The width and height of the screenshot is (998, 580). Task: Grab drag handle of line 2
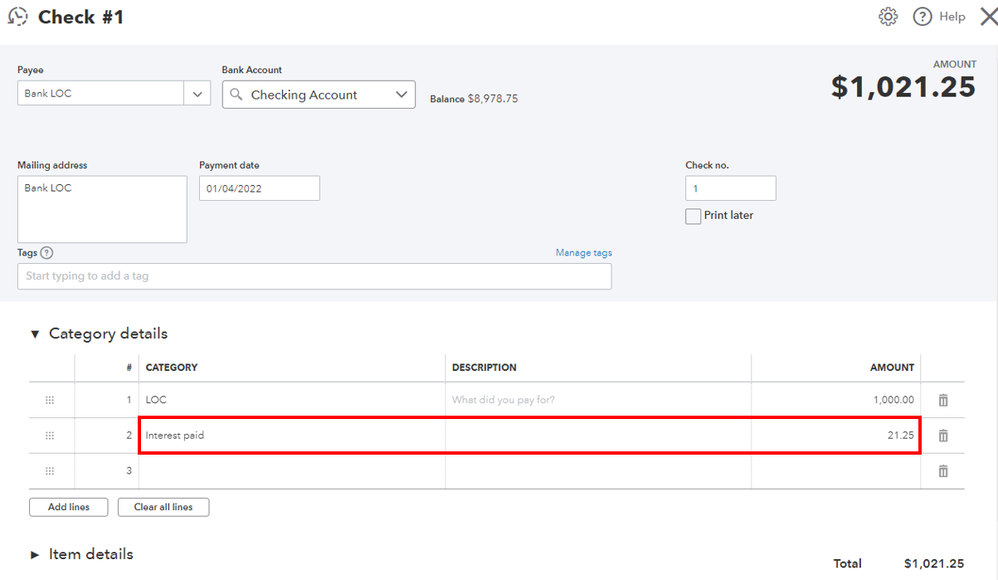(x=50, y=435)
